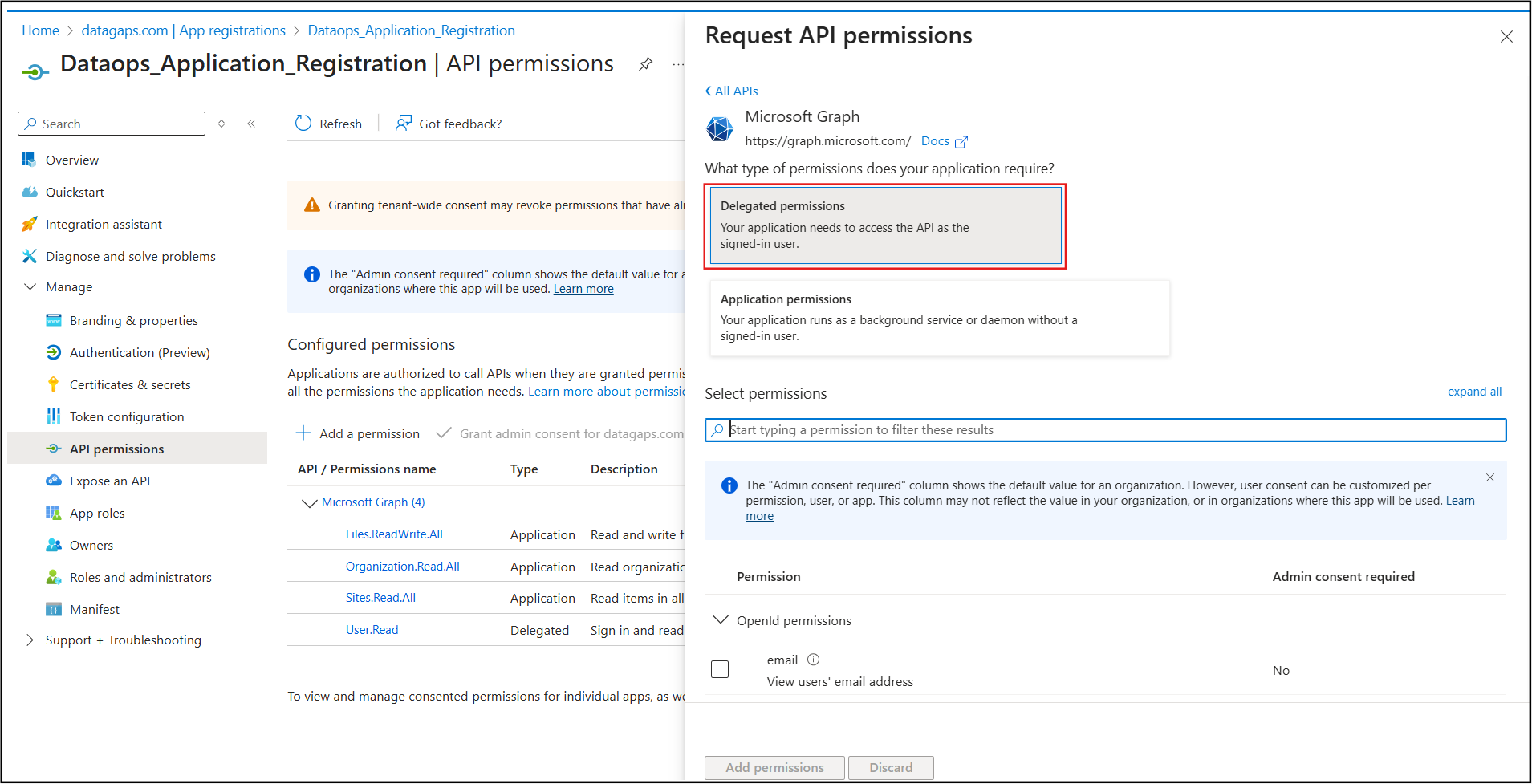Click the Authentication (Preview) icon

coord(54,352)
